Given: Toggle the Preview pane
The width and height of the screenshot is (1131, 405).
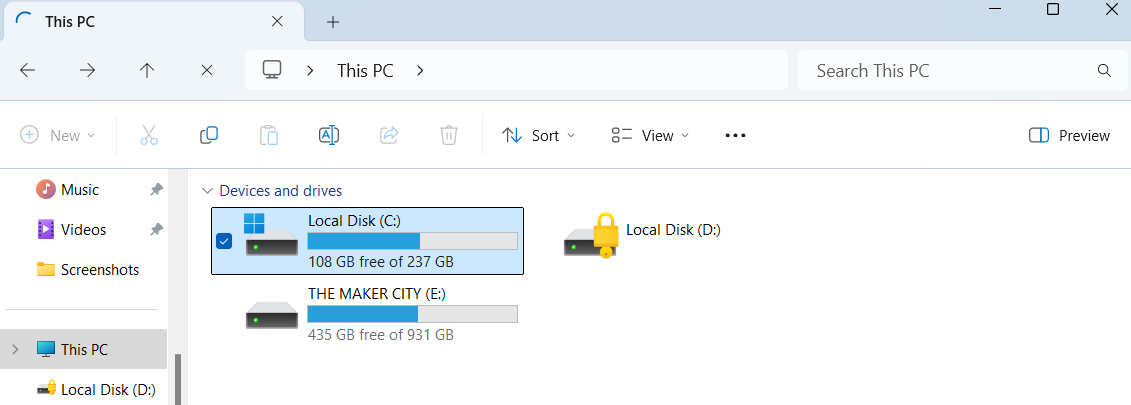Looking at the screenshot, I should click(1069, 135).
